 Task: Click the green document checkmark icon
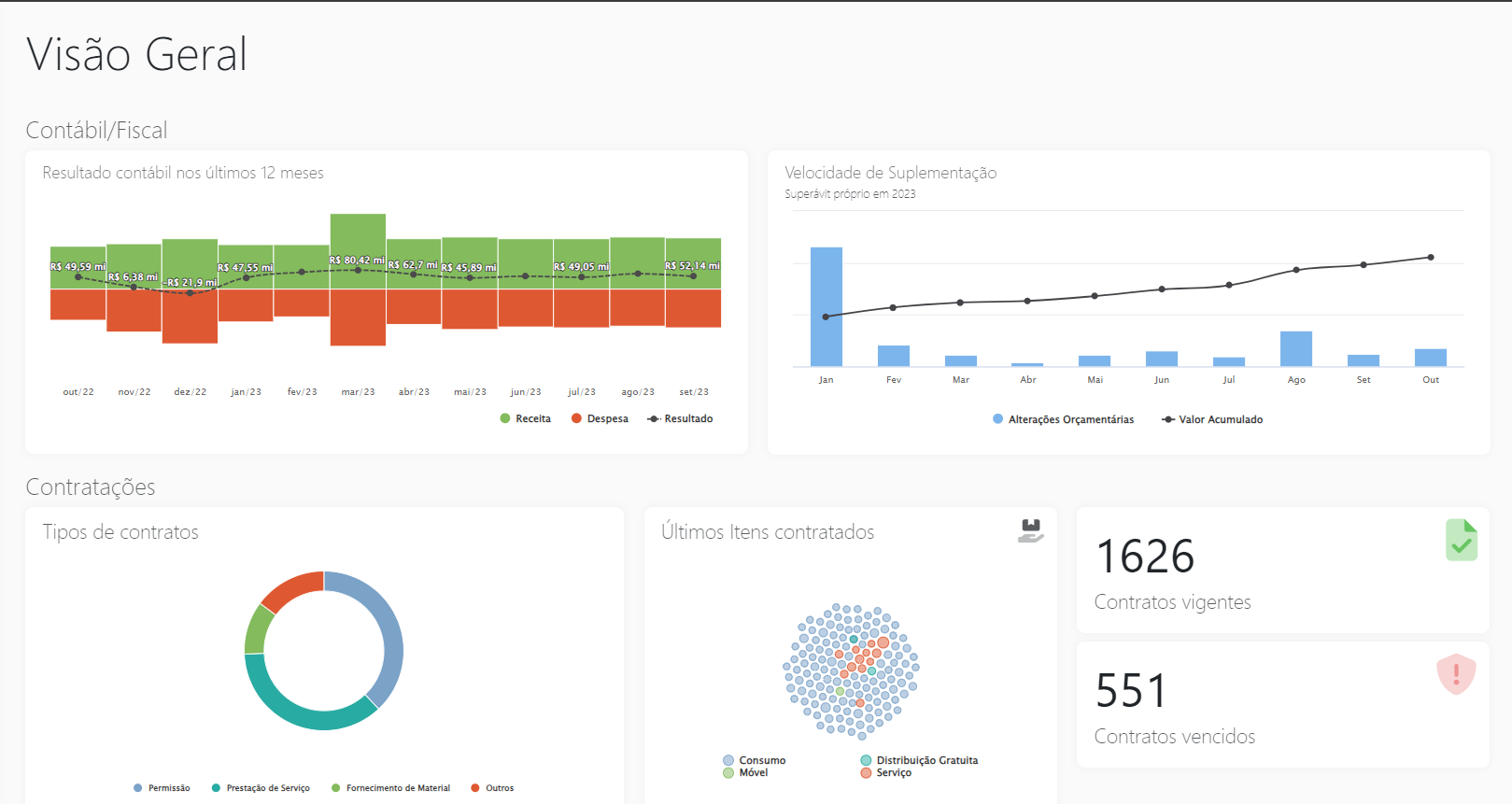pyautogui.click(x=1461, y=540)
